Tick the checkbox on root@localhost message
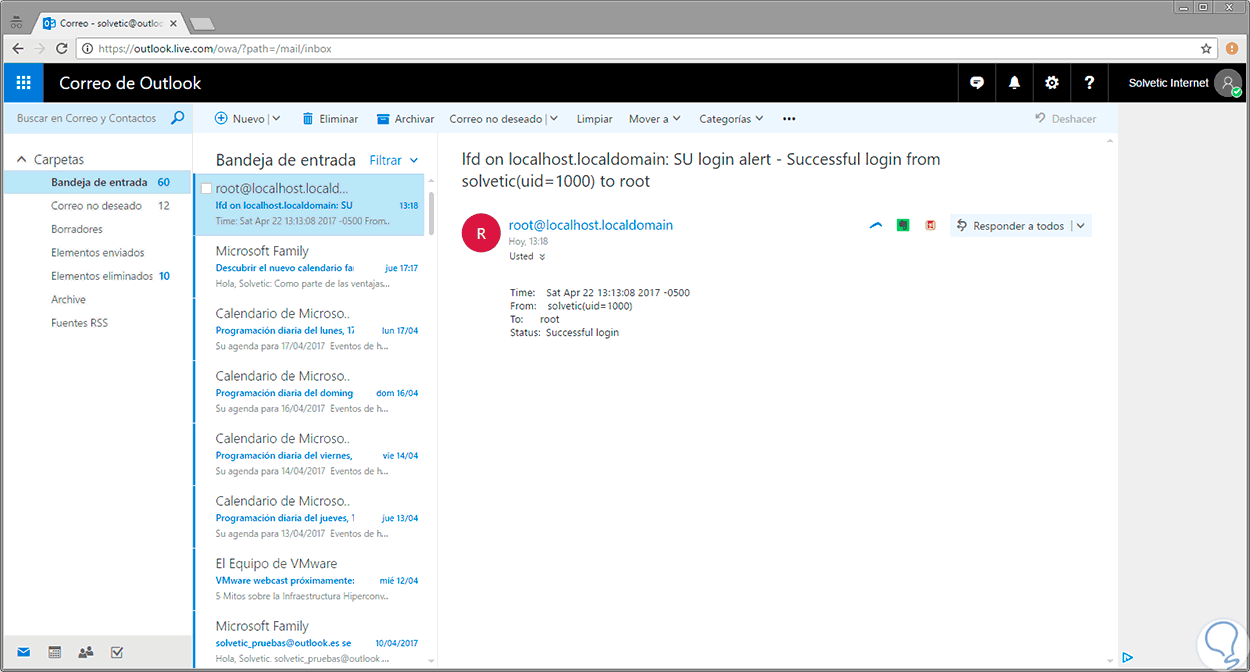This screenshot has width=1250, height=672. [206, 189]
